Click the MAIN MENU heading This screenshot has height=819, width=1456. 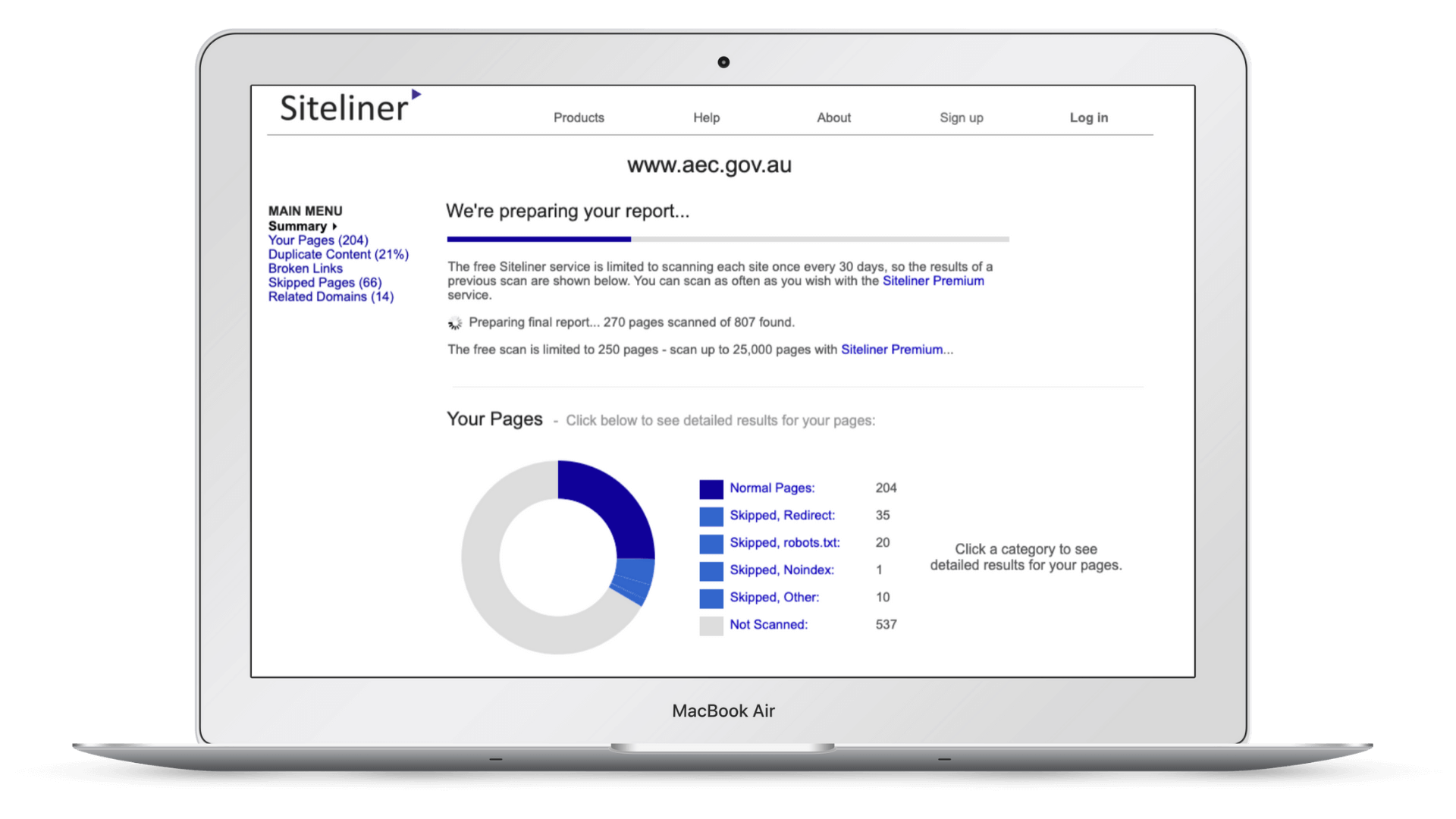305,211
